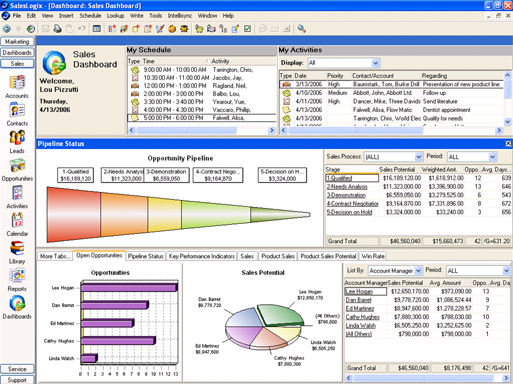Click the printer toolbar icon
This screenshot has width=513, height=384.
pyautogui.click(x=57, y=29)
